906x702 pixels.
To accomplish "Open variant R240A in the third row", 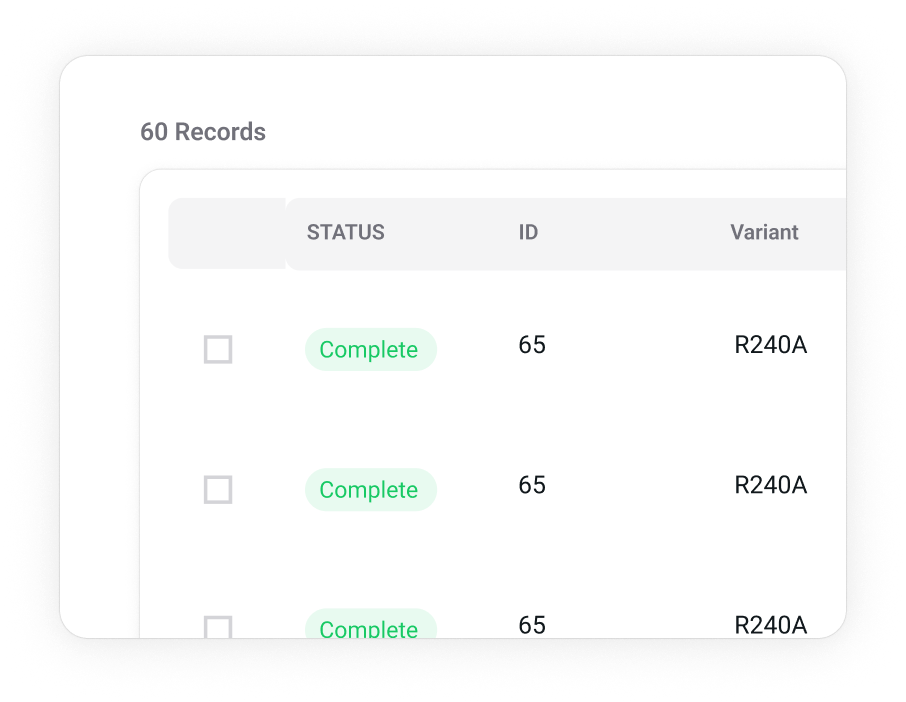I will (x=770, y=625).
